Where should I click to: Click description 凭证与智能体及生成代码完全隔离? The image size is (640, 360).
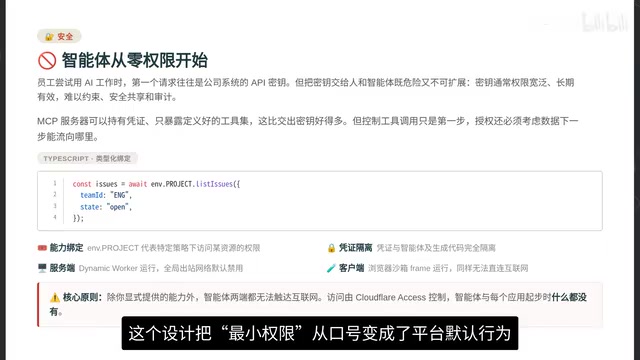[x=436, y=248]
